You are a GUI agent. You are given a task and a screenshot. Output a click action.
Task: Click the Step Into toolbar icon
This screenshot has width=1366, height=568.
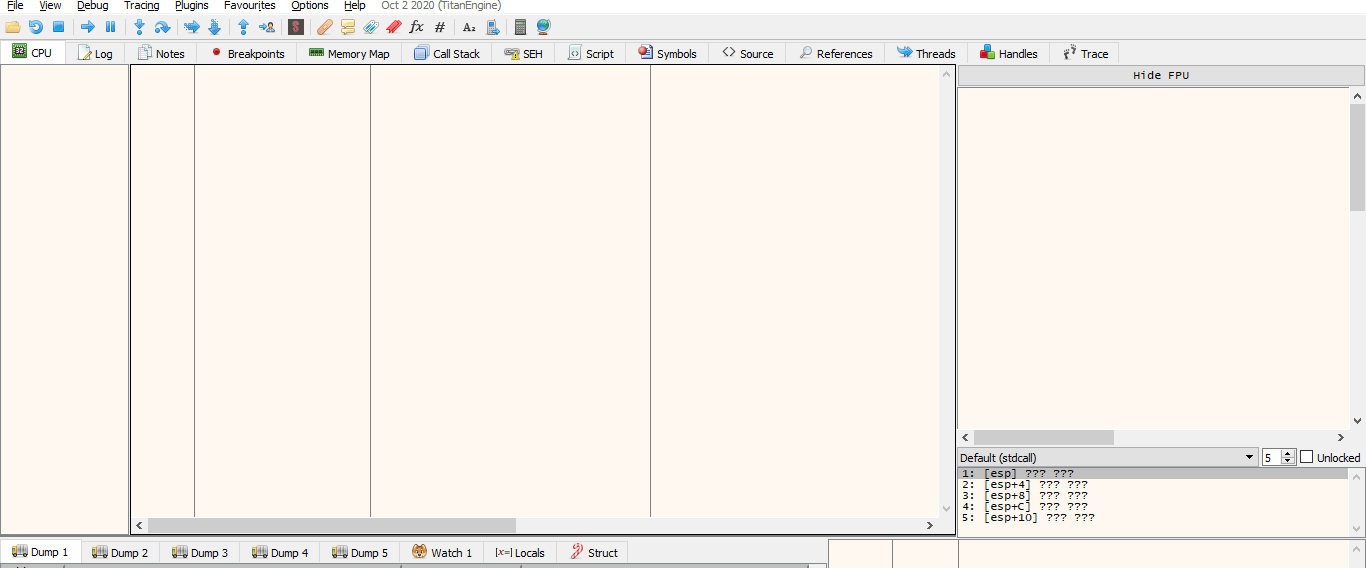[139, 27]
